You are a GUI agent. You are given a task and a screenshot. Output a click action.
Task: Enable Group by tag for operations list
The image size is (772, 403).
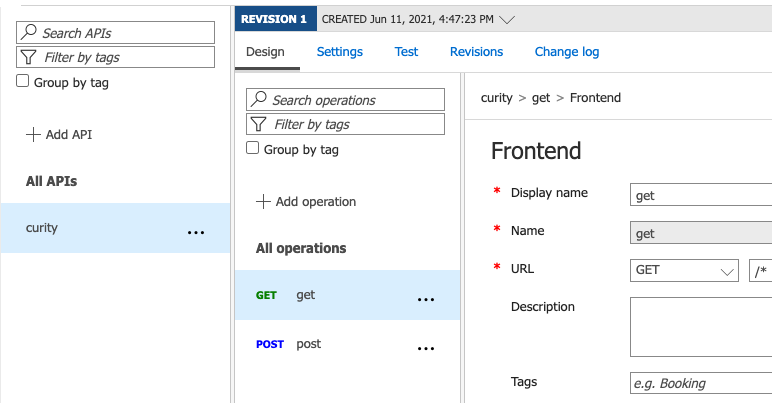pos(253,148)
